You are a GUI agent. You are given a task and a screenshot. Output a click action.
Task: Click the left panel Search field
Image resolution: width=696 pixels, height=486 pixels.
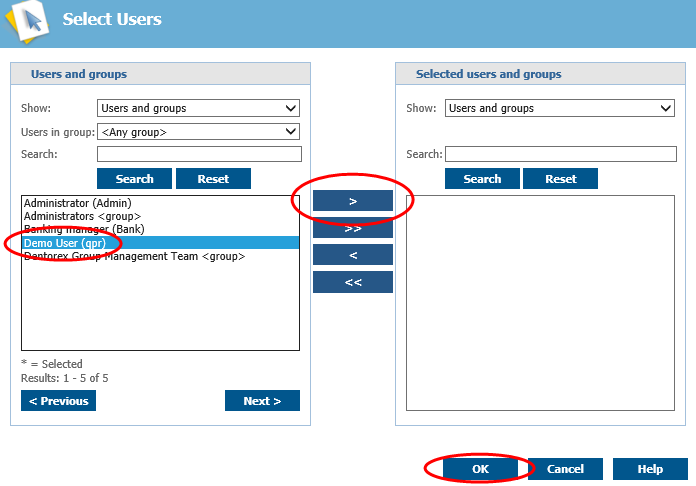pyautogui.click(x=199, y=154)
